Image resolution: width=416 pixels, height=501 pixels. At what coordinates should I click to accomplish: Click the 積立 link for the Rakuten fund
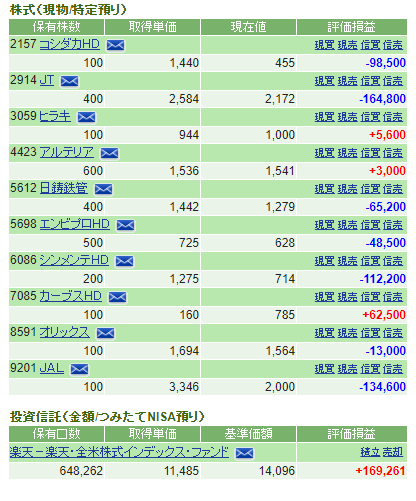pyautogui.click(x=370, y=452)
